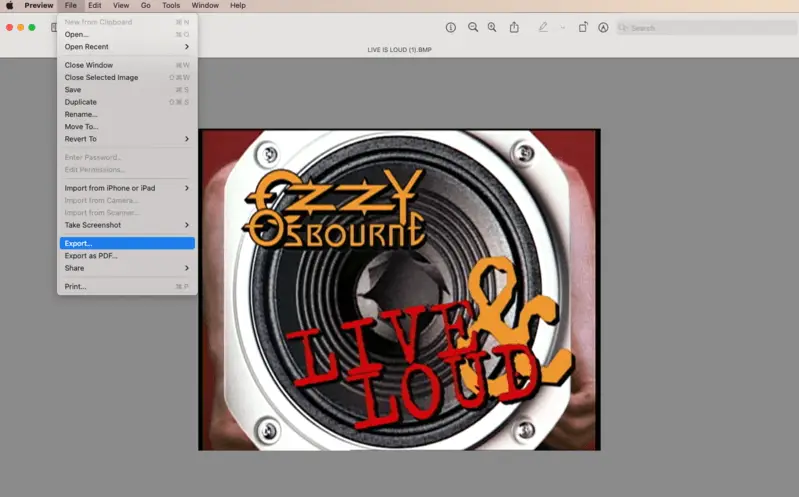This screenshot has width=799, height=497.
Task: Click the Share toolbar icon
Action: (514, 28)
